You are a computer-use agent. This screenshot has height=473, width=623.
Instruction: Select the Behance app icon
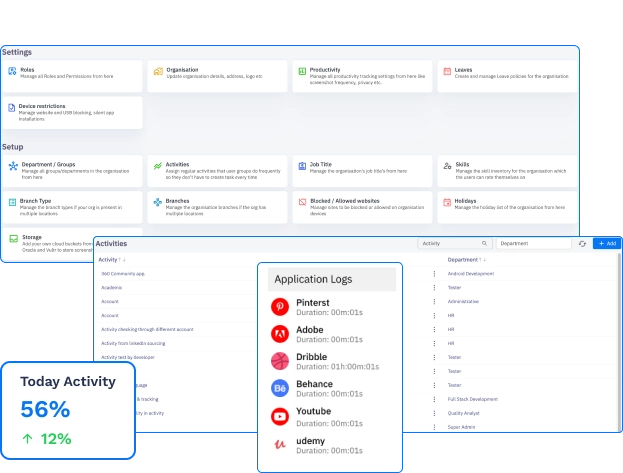280,388
